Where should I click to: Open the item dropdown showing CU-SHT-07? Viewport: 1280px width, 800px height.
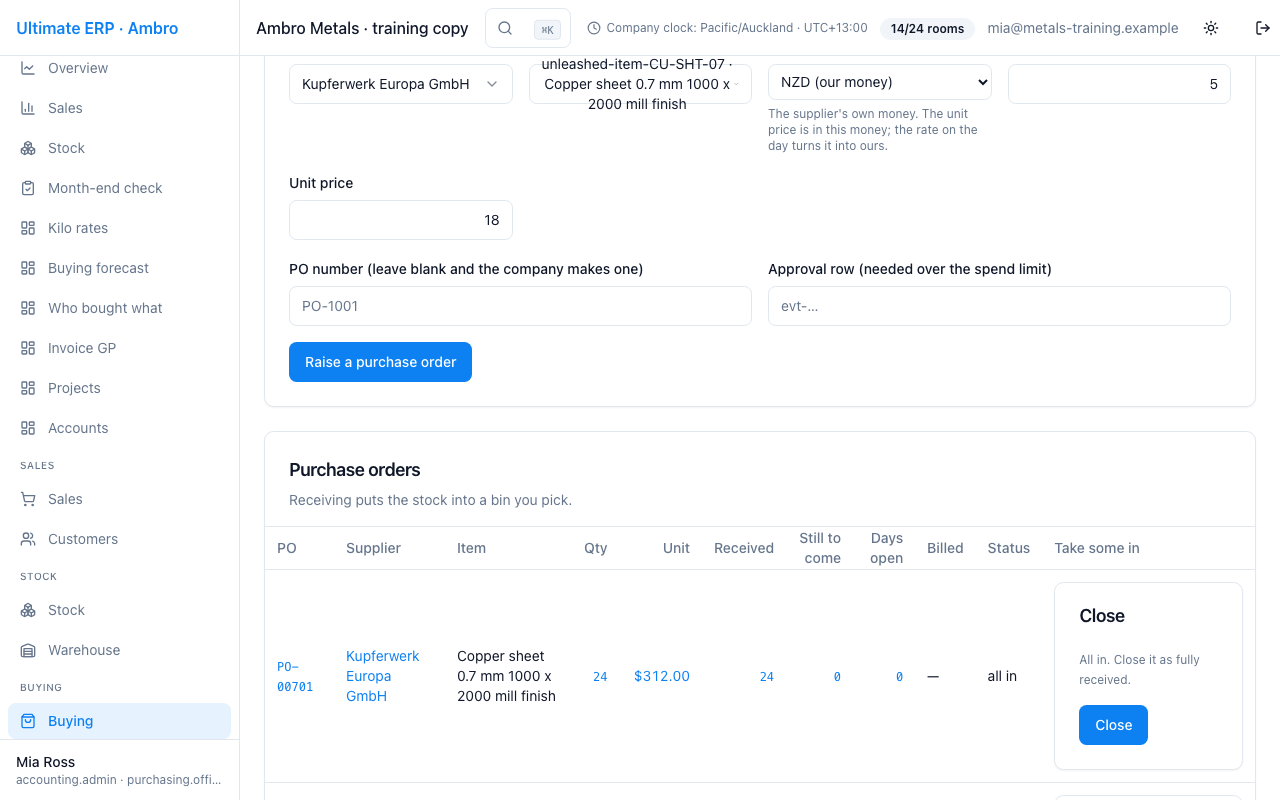tap(640, 84)
